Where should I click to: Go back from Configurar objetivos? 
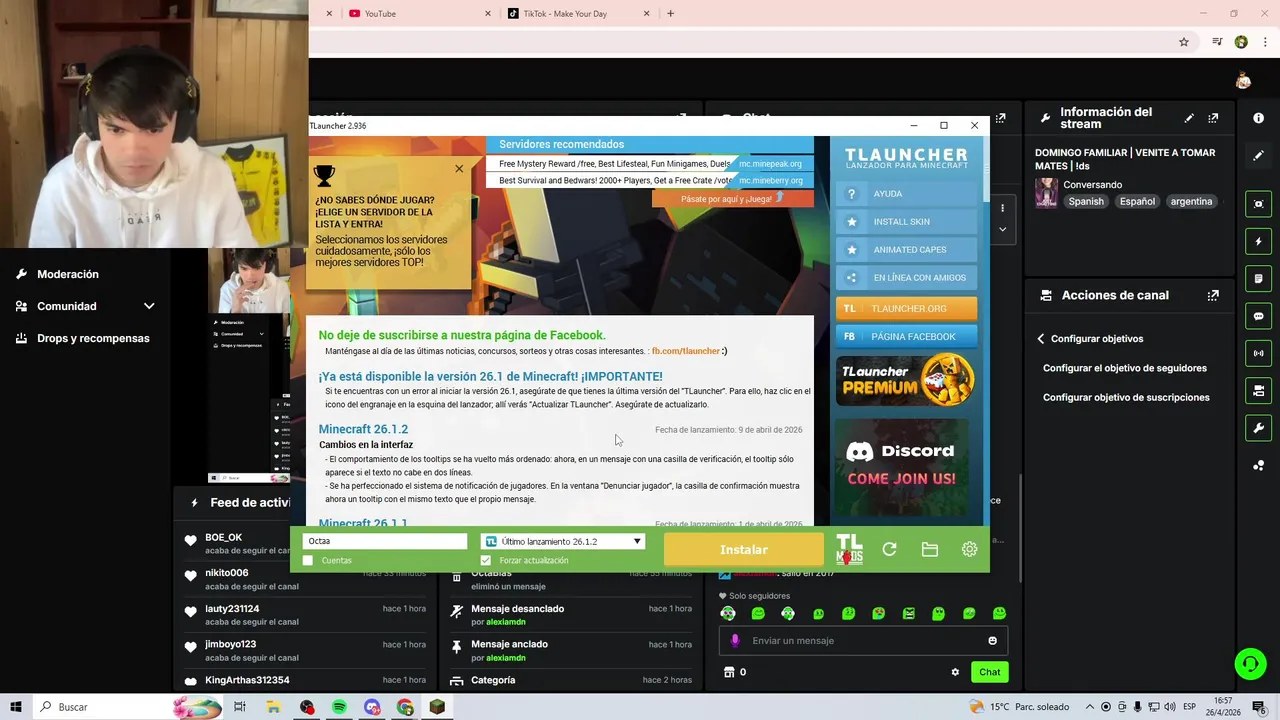1041,339
